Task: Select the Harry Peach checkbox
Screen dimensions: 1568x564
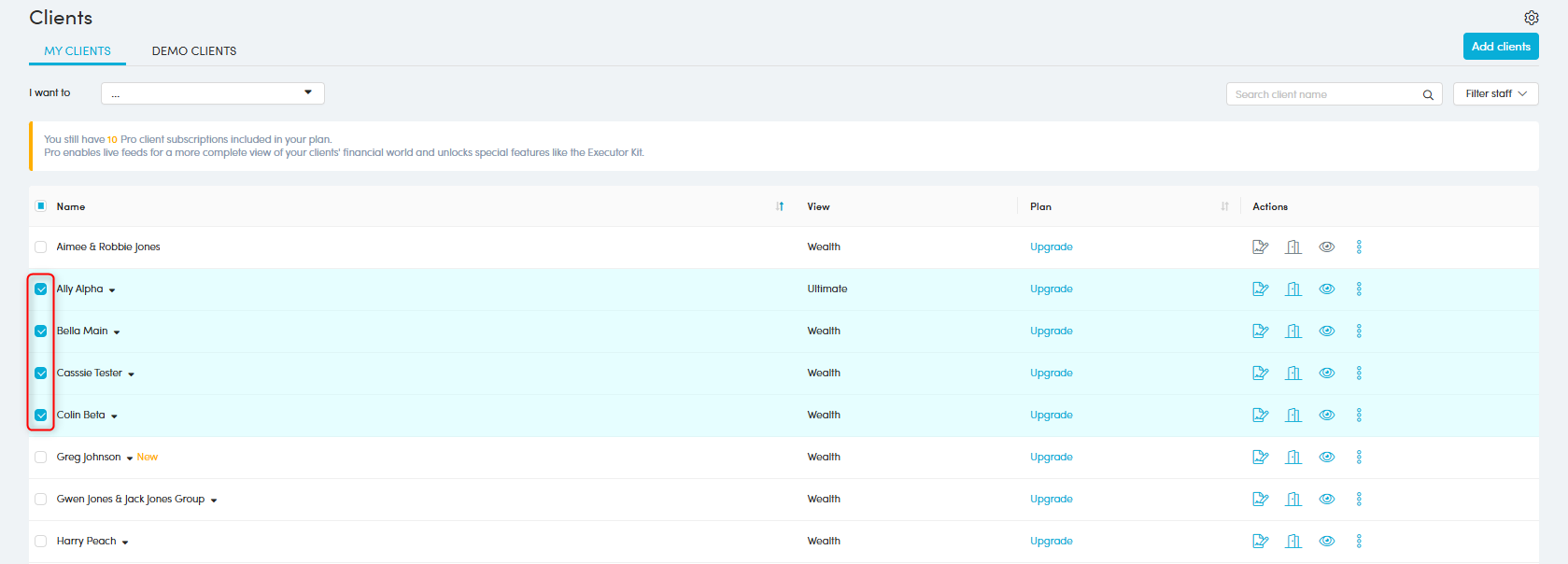Action: [41, 542]
